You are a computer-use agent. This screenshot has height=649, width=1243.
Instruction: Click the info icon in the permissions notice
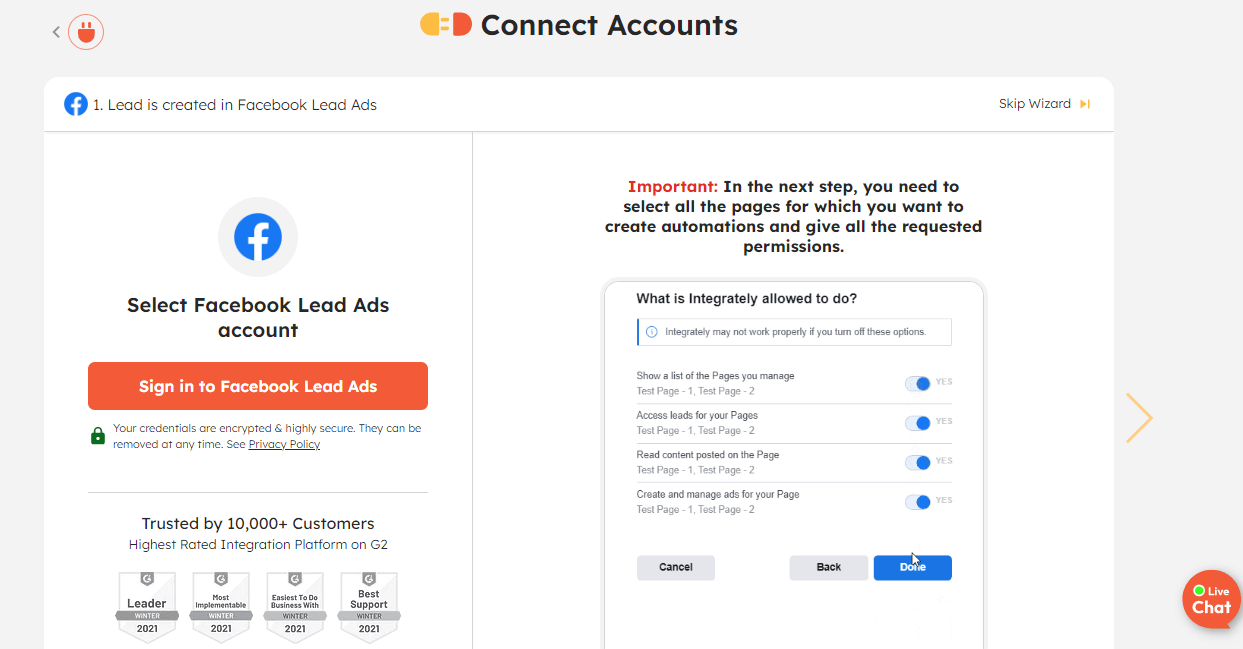point(651,331)
